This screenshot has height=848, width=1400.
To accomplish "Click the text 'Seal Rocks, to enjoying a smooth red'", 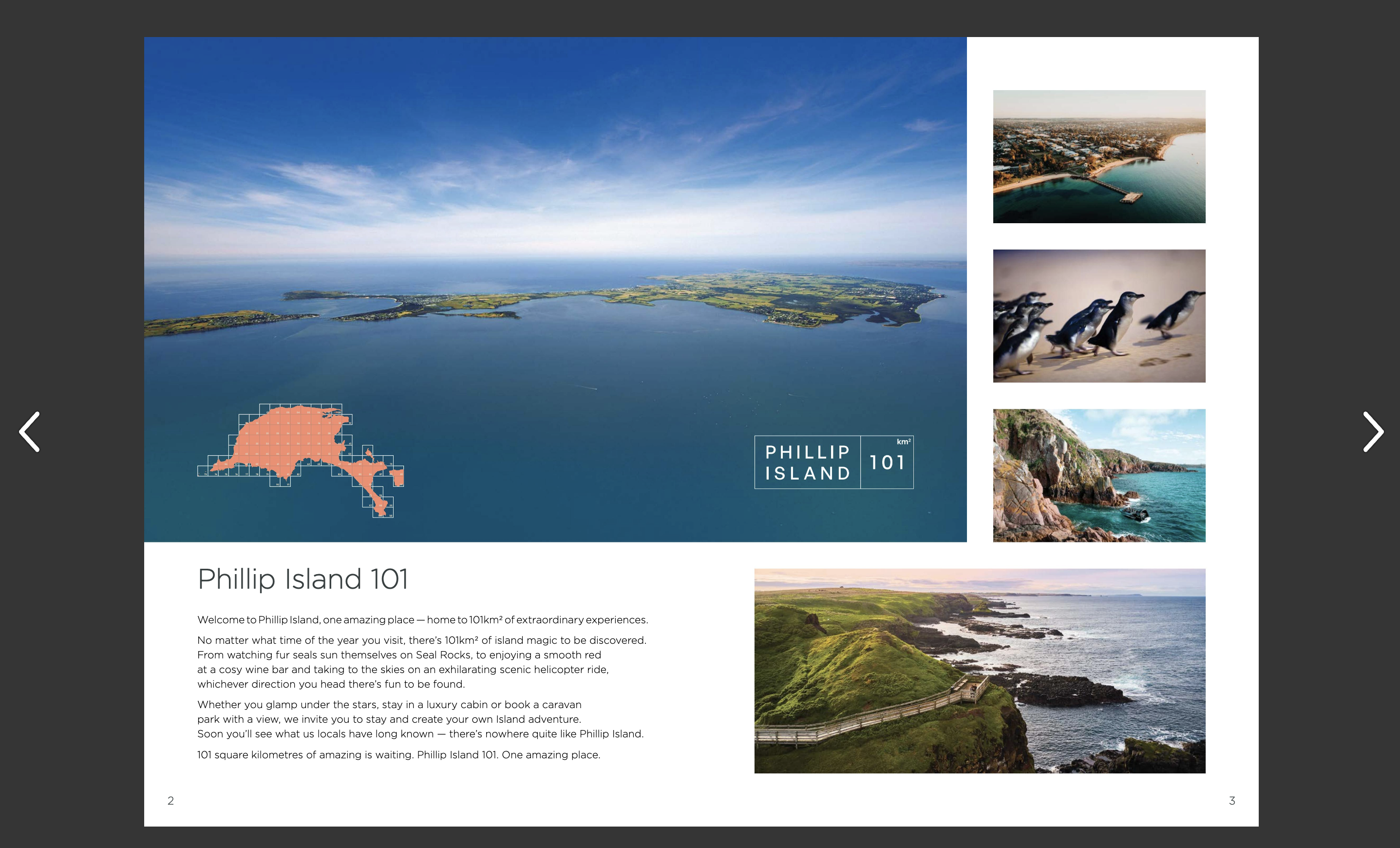I will [508, 655].
